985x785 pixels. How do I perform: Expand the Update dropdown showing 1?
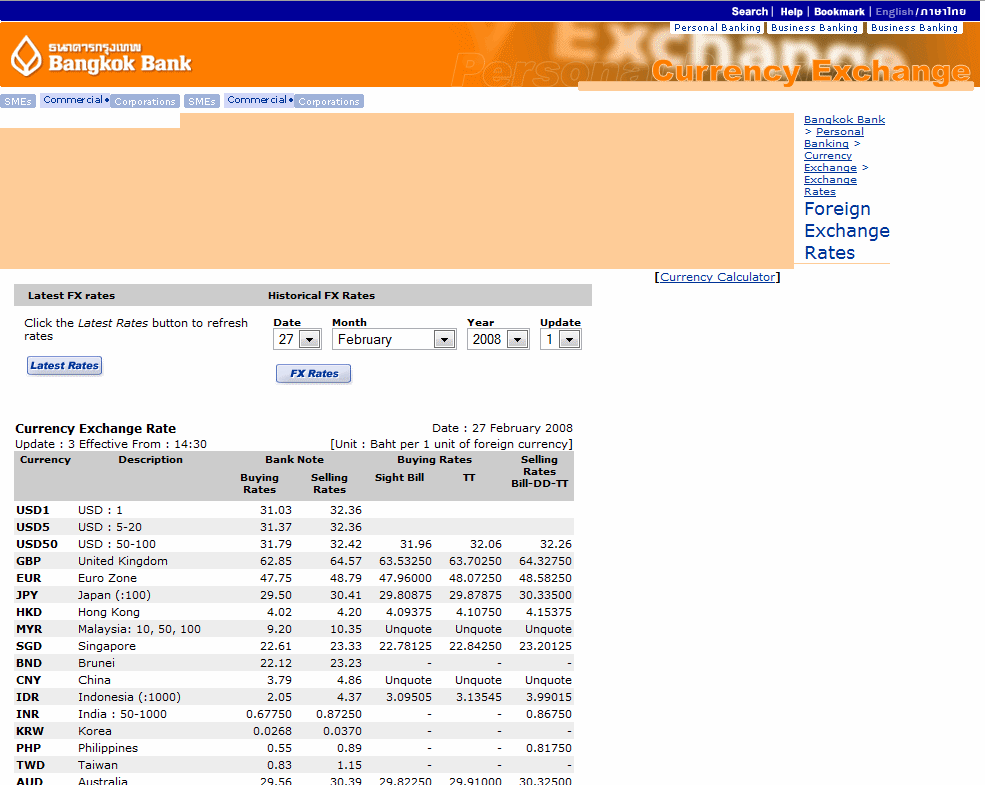(560, 339)
